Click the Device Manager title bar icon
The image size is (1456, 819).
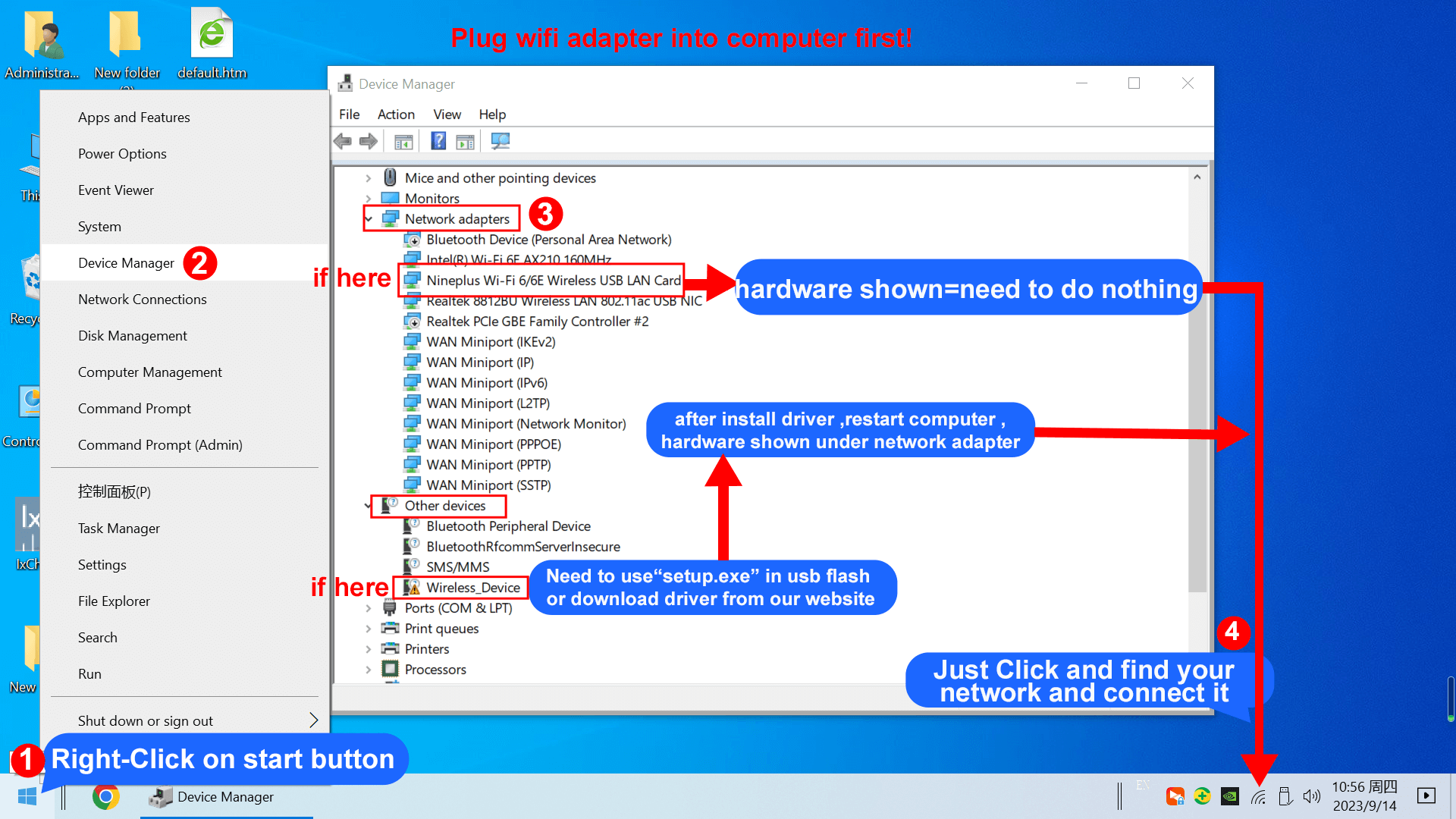tap(345, 83)
